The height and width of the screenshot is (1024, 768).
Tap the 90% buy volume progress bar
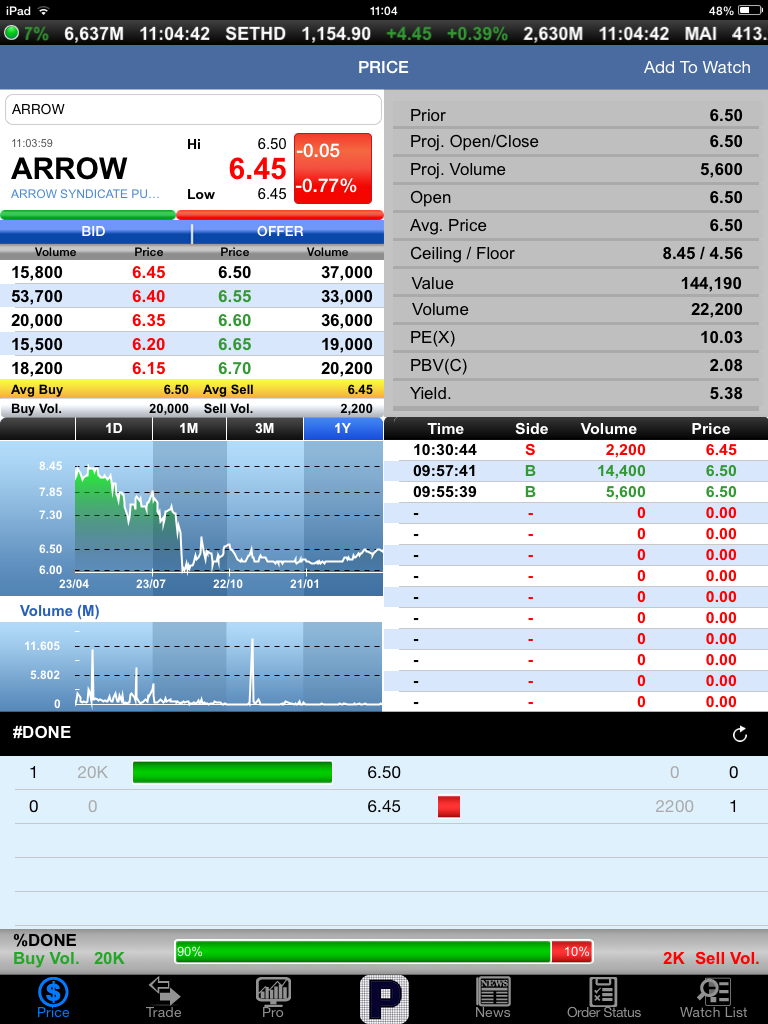tap(362, 952)
